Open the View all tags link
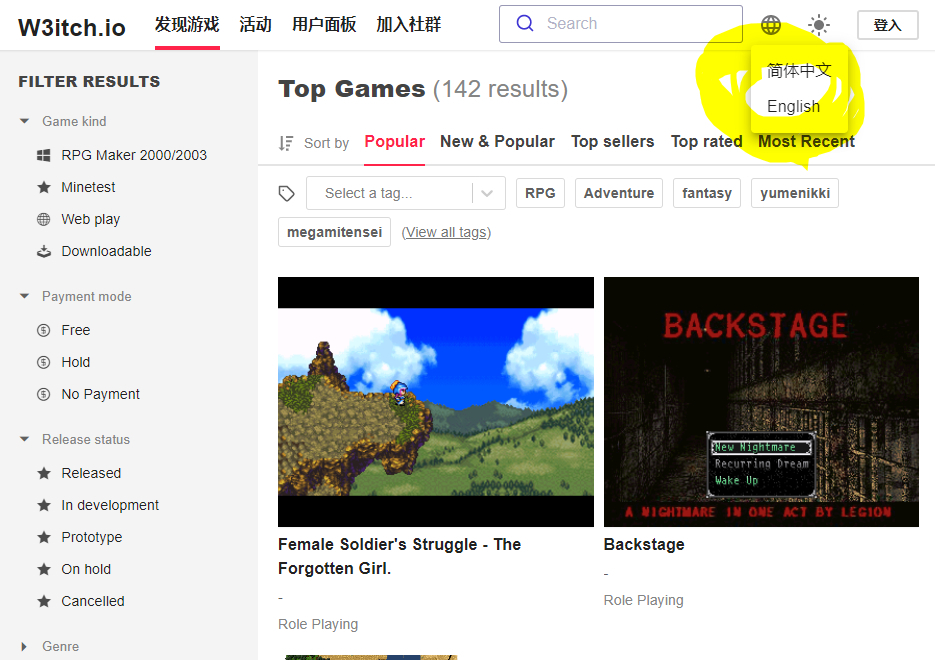The image size is (935, 660). (446, 232)
